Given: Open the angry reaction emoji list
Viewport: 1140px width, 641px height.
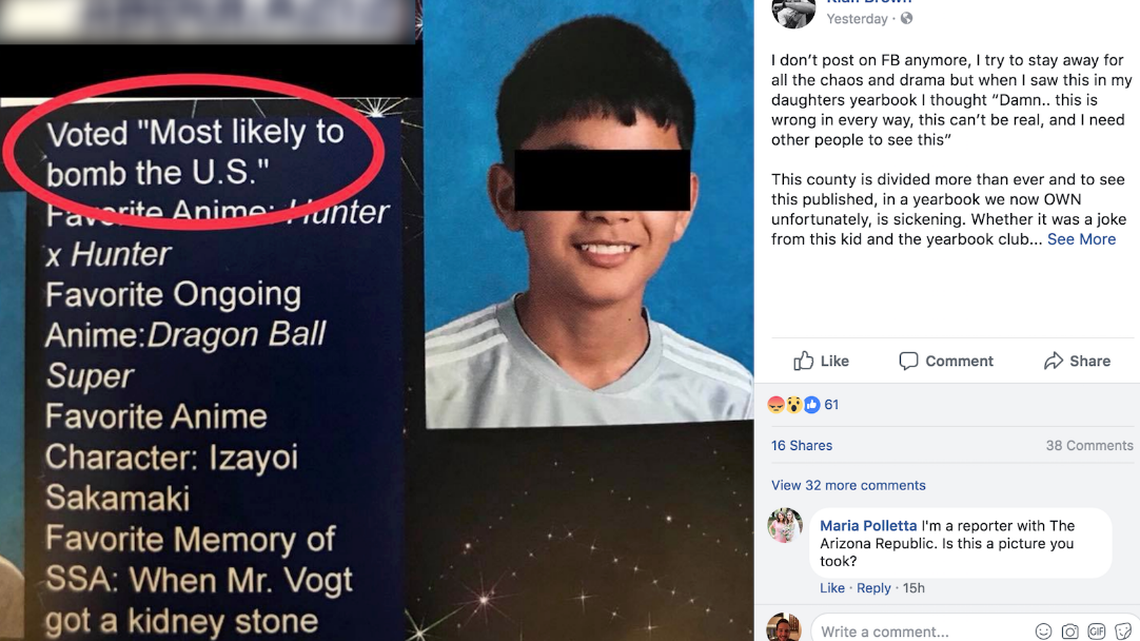Looking at the screenshot, I should tap(776, 405).
